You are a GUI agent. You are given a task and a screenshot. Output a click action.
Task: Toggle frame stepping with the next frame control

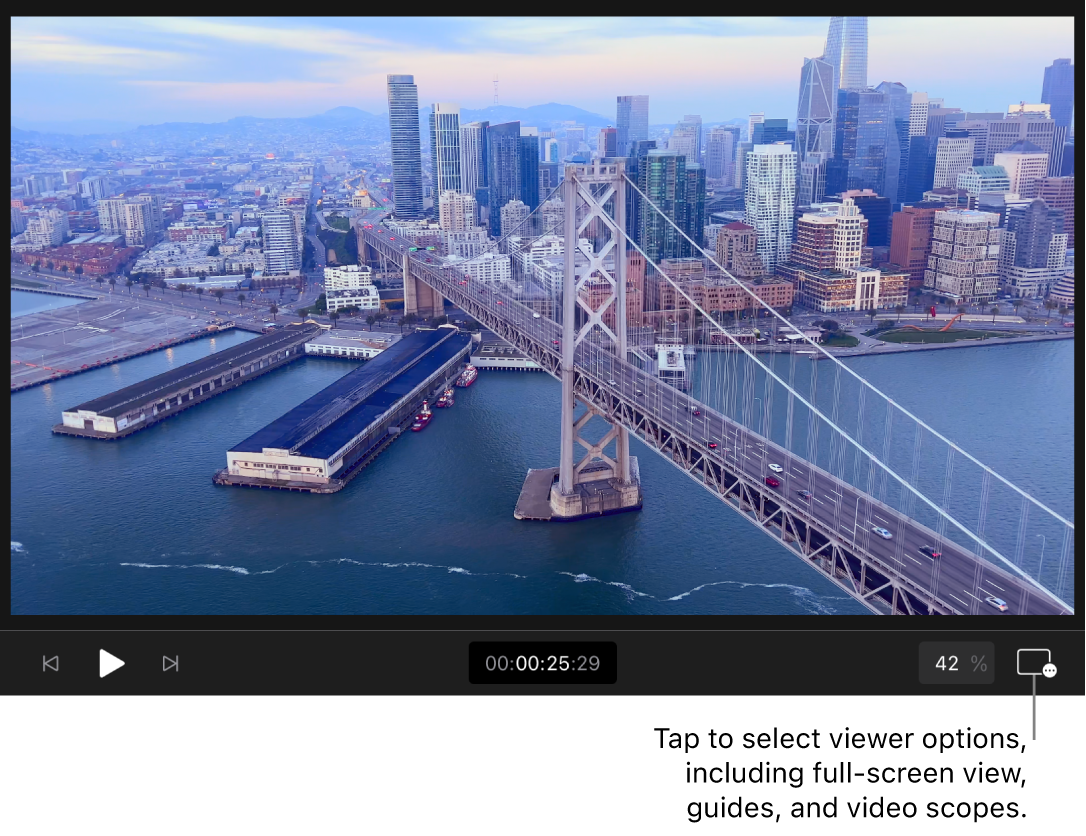170,663
